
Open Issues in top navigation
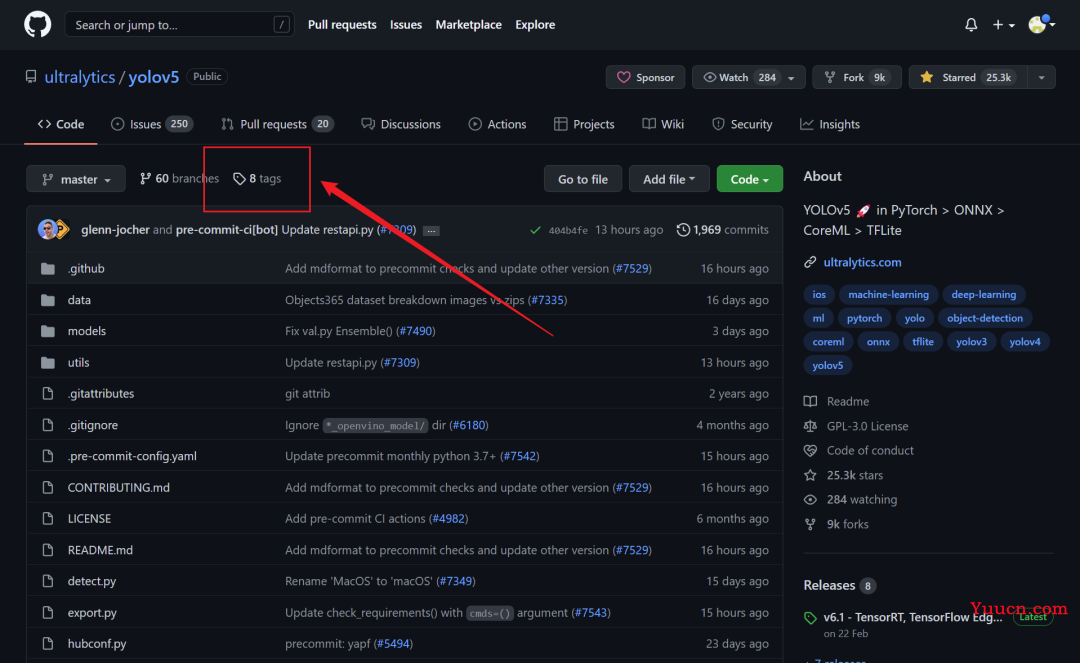tap(406, 25)
